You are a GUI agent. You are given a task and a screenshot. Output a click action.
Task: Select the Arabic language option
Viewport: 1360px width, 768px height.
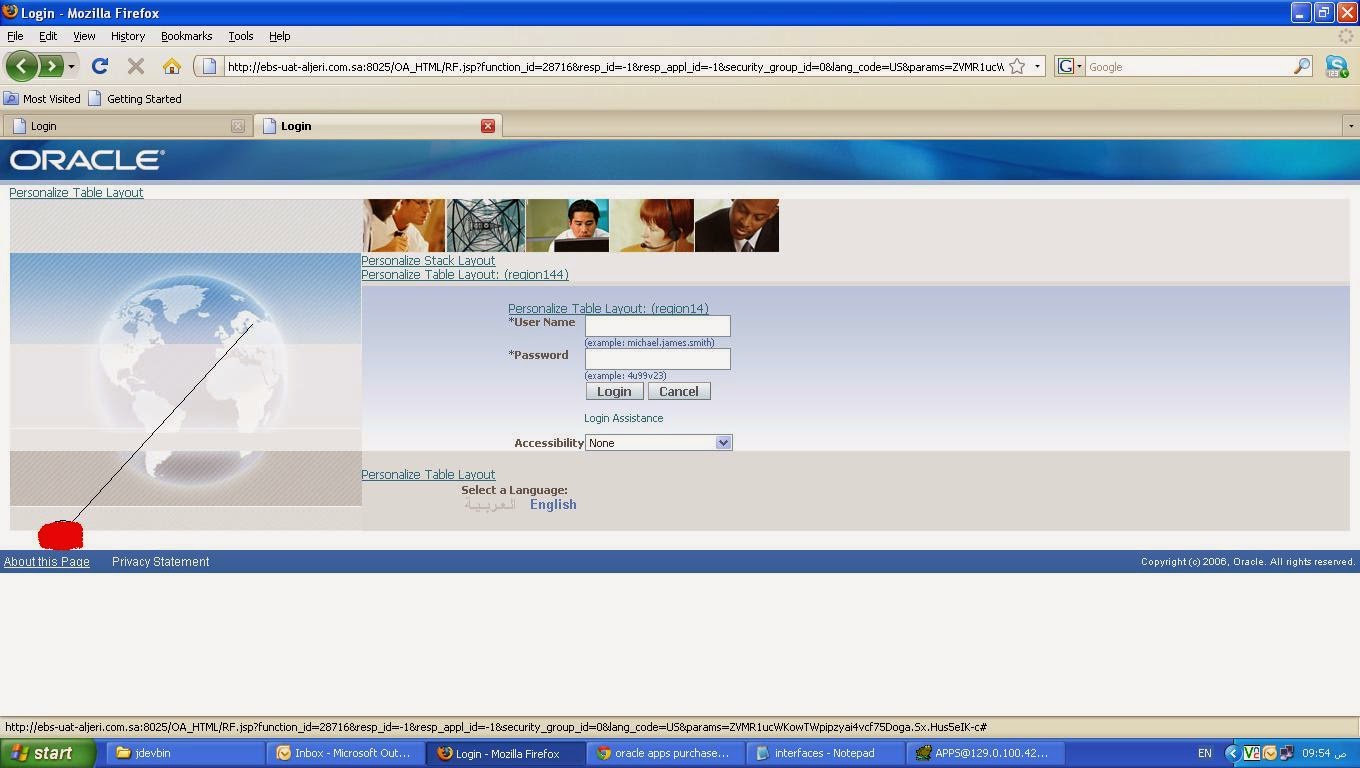[x=490, y=505]
